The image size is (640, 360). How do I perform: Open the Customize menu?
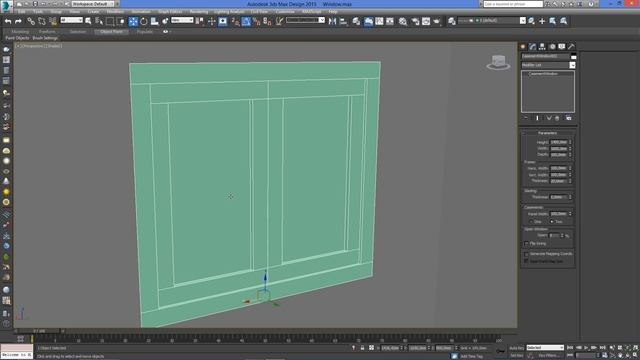pyautogui.click(x=285, y=12)
